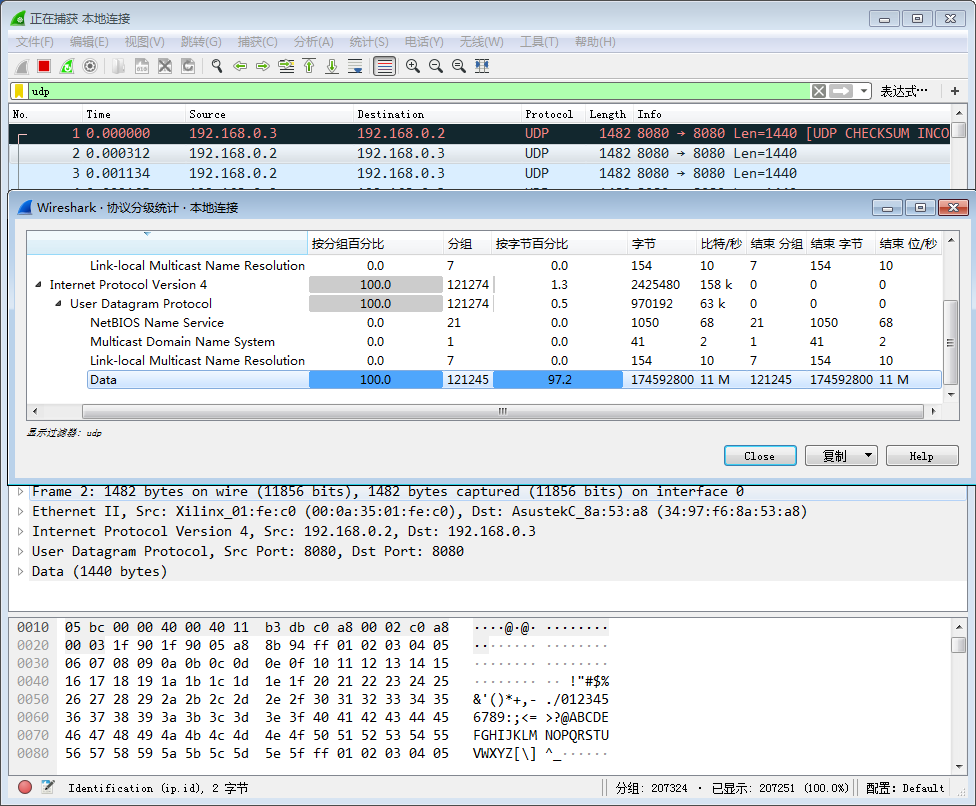Click the go to specific packet icon
976x806 pixels.
click(x=286, y=66)
